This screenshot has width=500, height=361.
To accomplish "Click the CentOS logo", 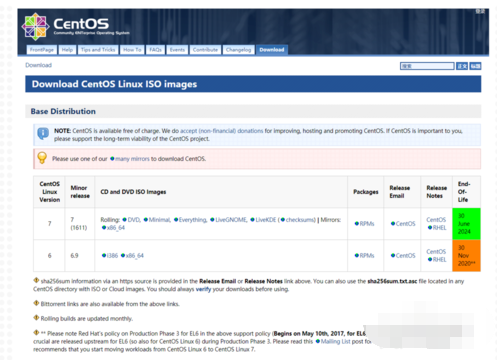I will point(75,26).
